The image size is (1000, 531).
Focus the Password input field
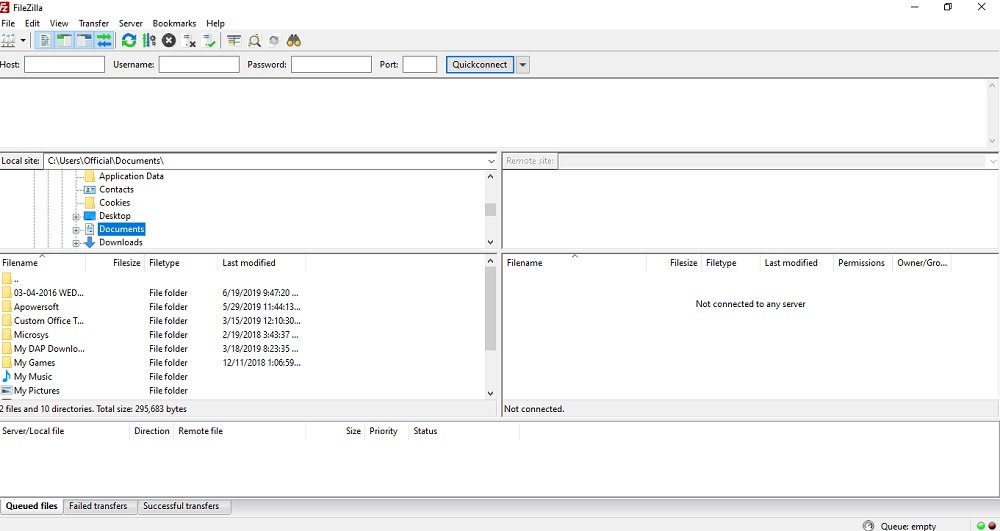pyautogui.click(x=331, y=64)
